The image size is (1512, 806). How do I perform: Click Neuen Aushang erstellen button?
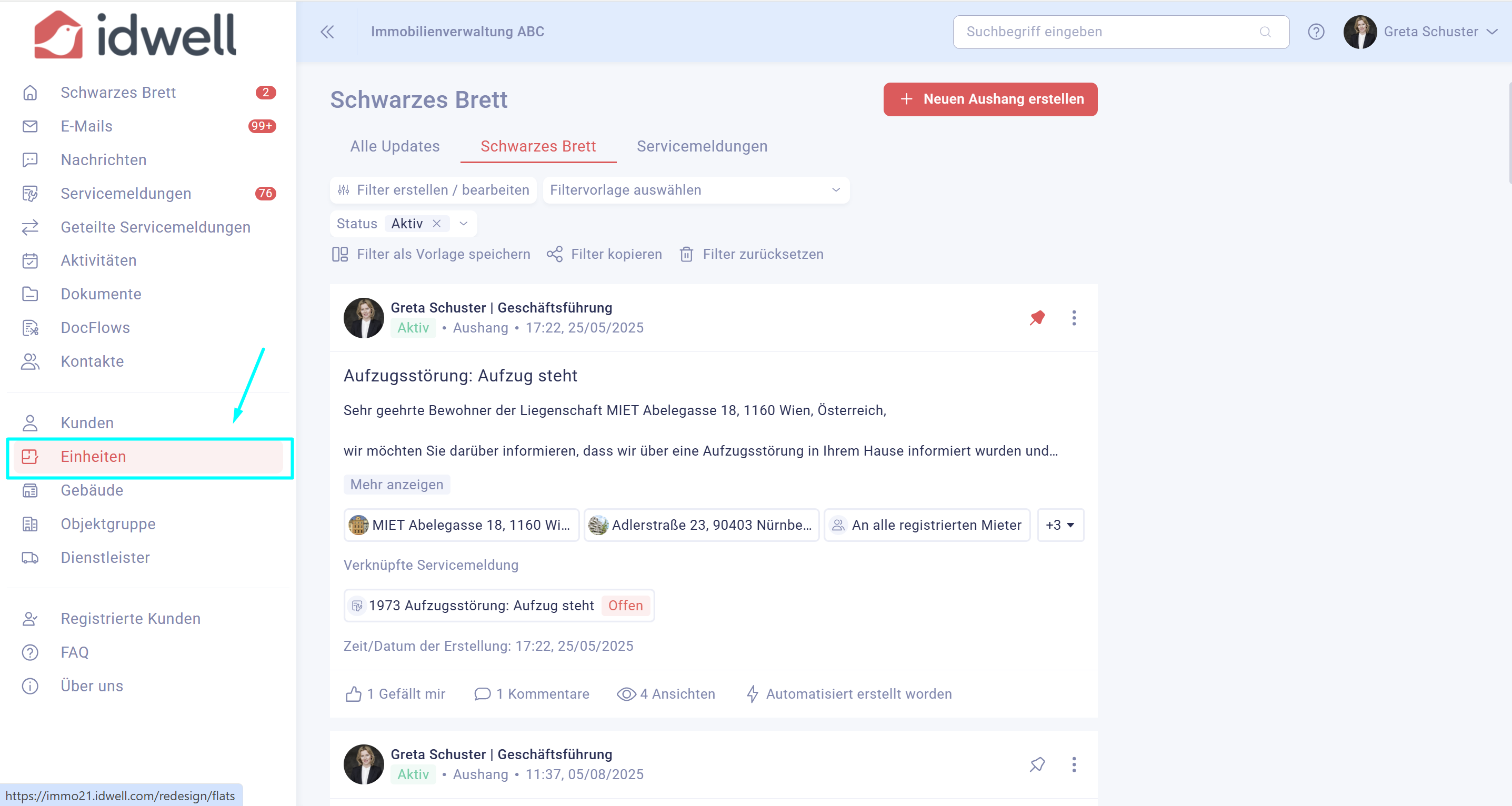point(990,99)
